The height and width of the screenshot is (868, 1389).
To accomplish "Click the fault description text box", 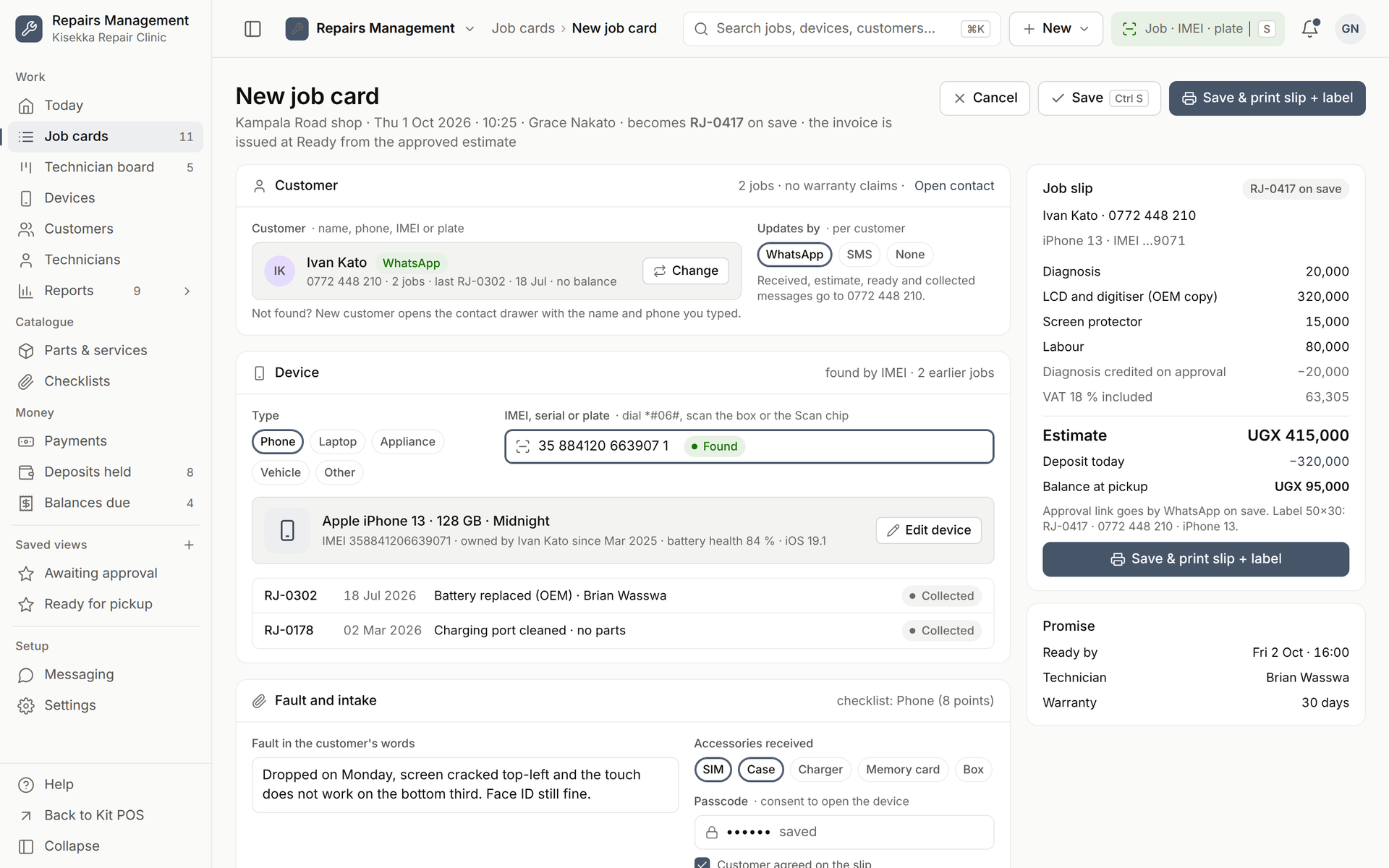I will tap(465, 785).
